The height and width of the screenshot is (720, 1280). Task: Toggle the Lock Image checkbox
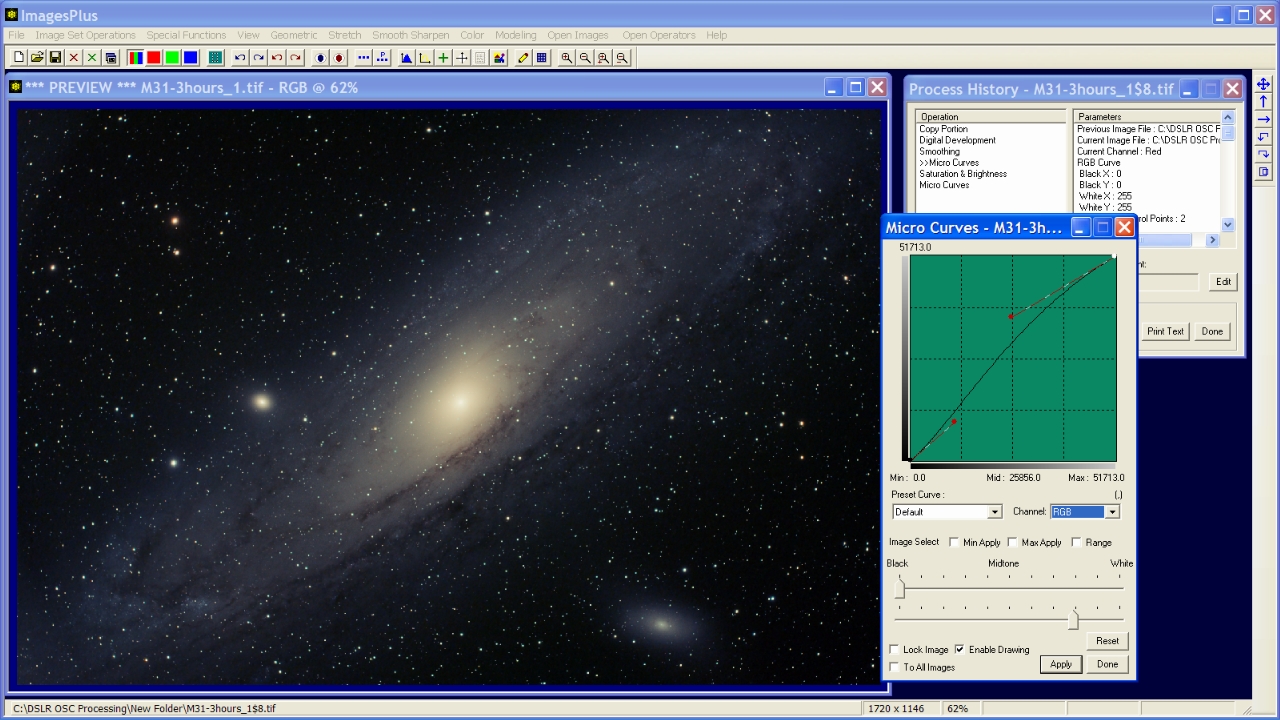894,649
